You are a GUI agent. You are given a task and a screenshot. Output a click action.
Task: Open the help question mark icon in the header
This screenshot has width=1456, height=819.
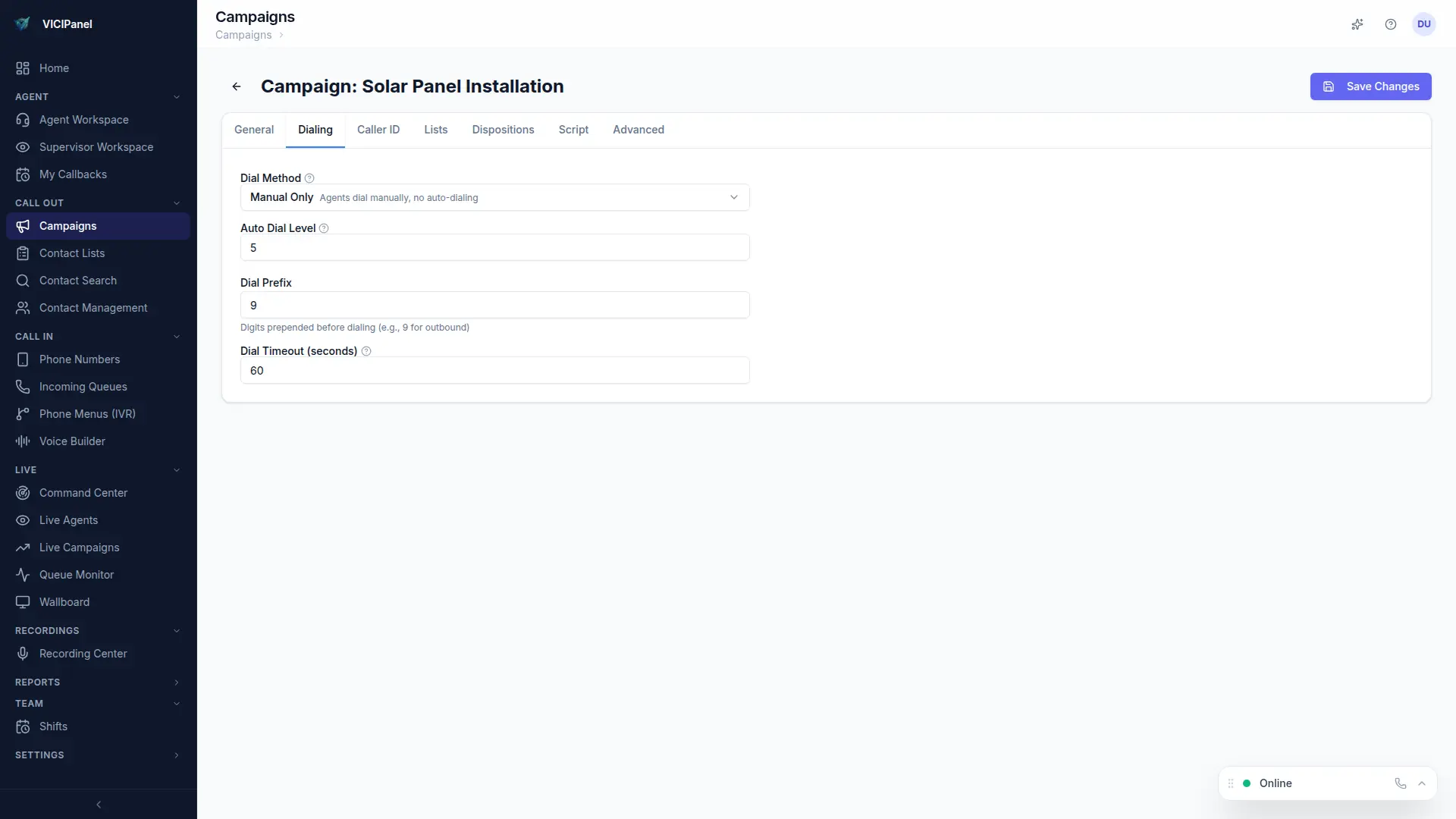pos(1391,24)
